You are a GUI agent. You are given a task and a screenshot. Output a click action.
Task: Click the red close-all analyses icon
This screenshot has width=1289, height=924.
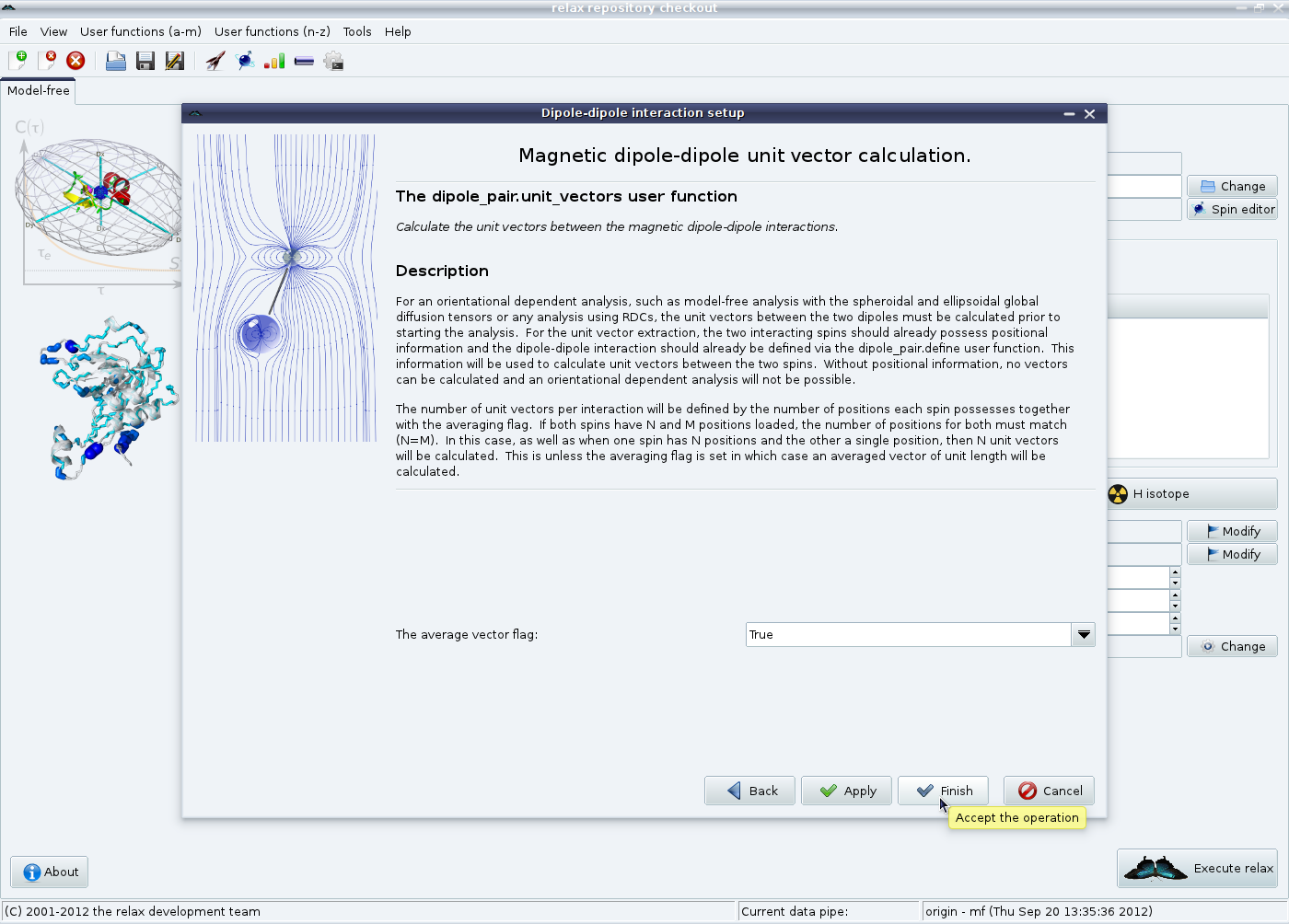(75, 61)
